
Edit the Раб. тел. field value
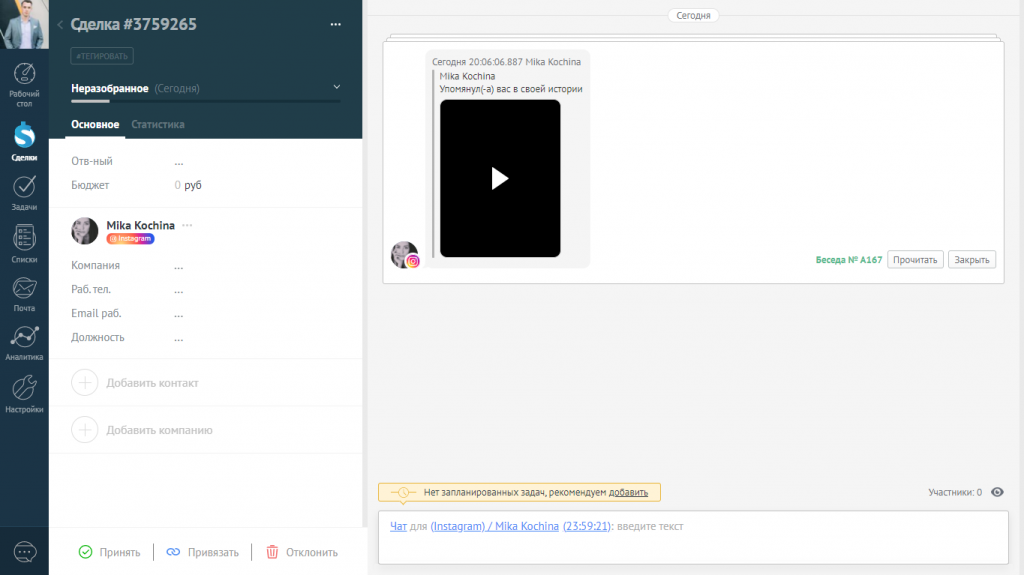click(x=179, y=289)
